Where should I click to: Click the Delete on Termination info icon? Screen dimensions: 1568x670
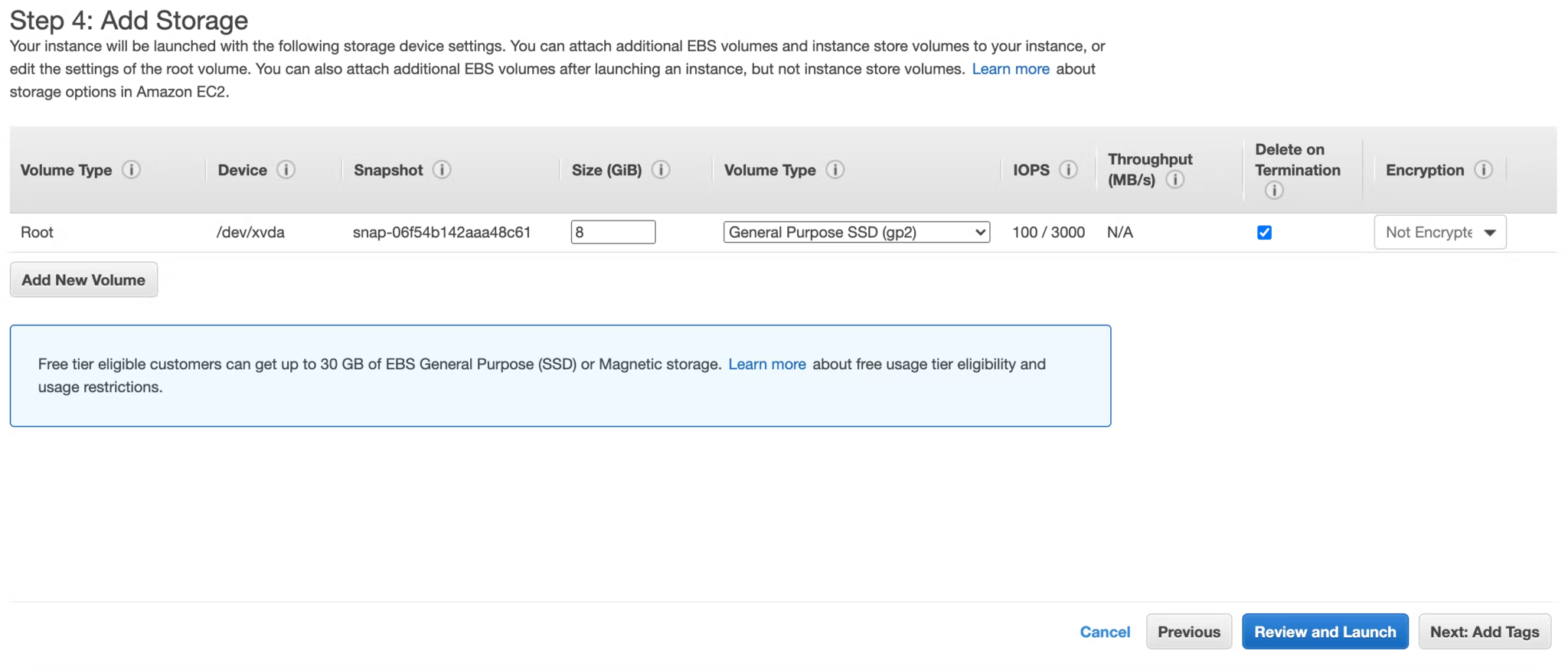point(1274,191)
